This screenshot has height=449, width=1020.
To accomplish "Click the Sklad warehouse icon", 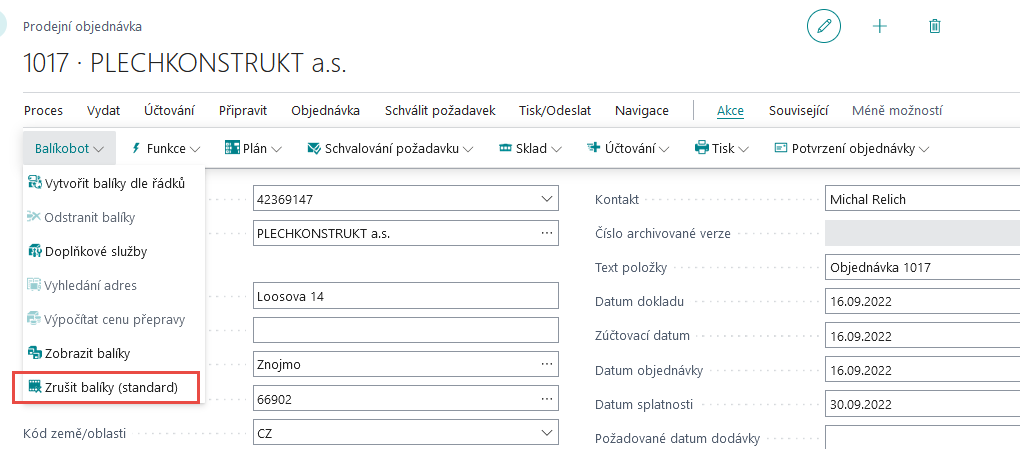I will pyautogui.click(x=505, y=148).
